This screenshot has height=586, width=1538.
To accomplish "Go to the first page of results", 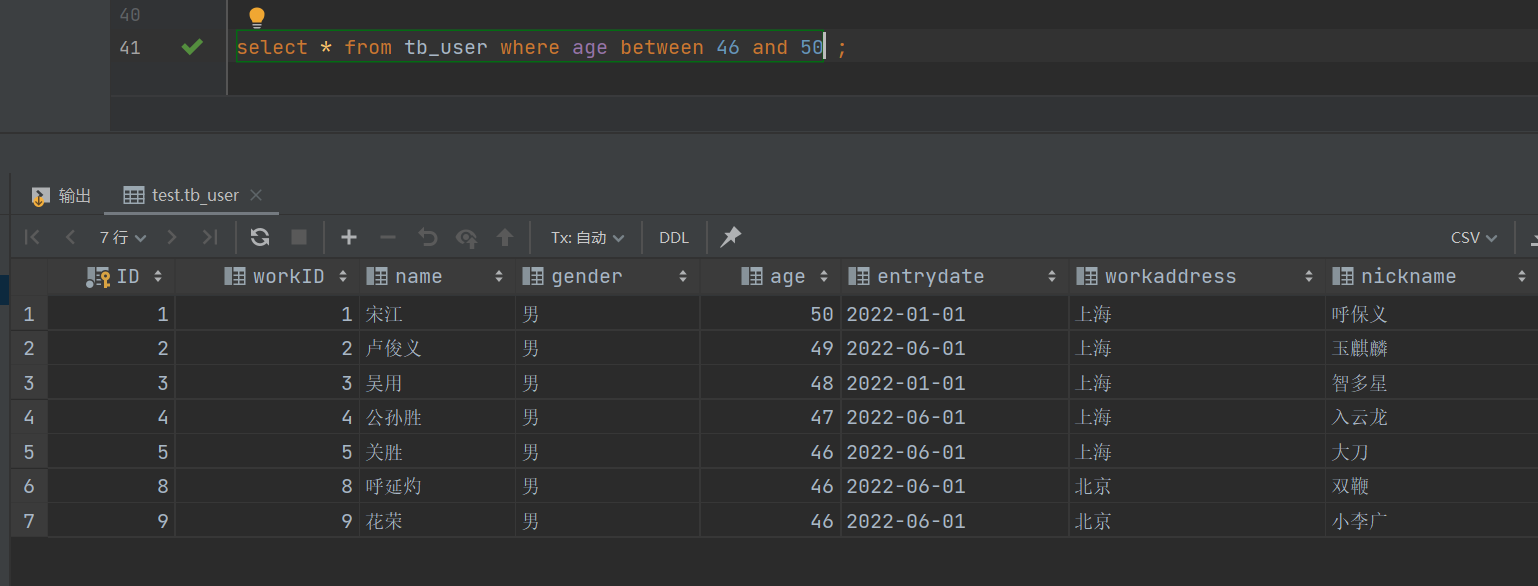I will [x=33, y=237].
